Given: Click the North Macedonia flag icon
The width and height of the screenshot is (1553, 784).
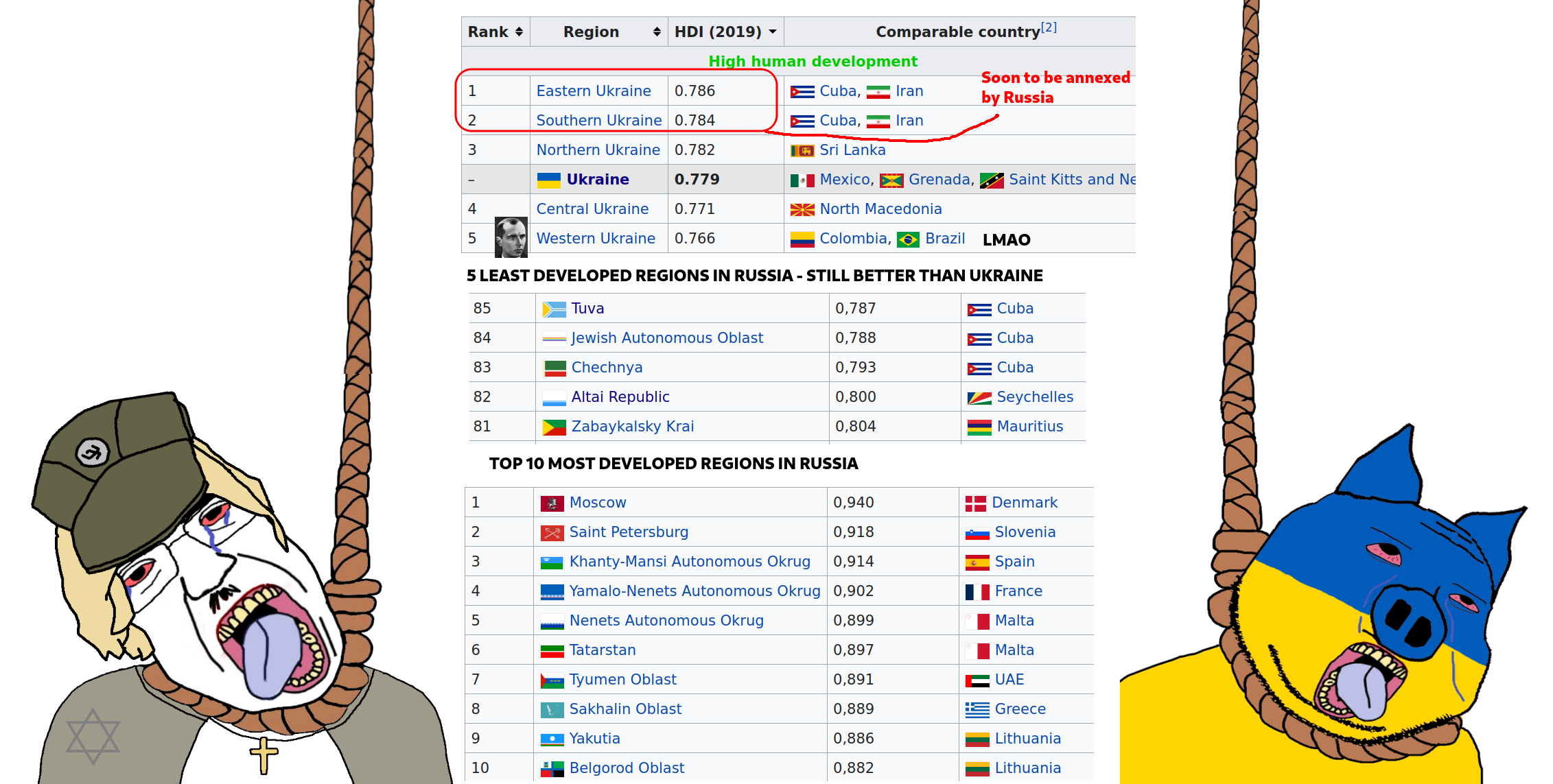Looking at the screenshot, I should [802, 210].
